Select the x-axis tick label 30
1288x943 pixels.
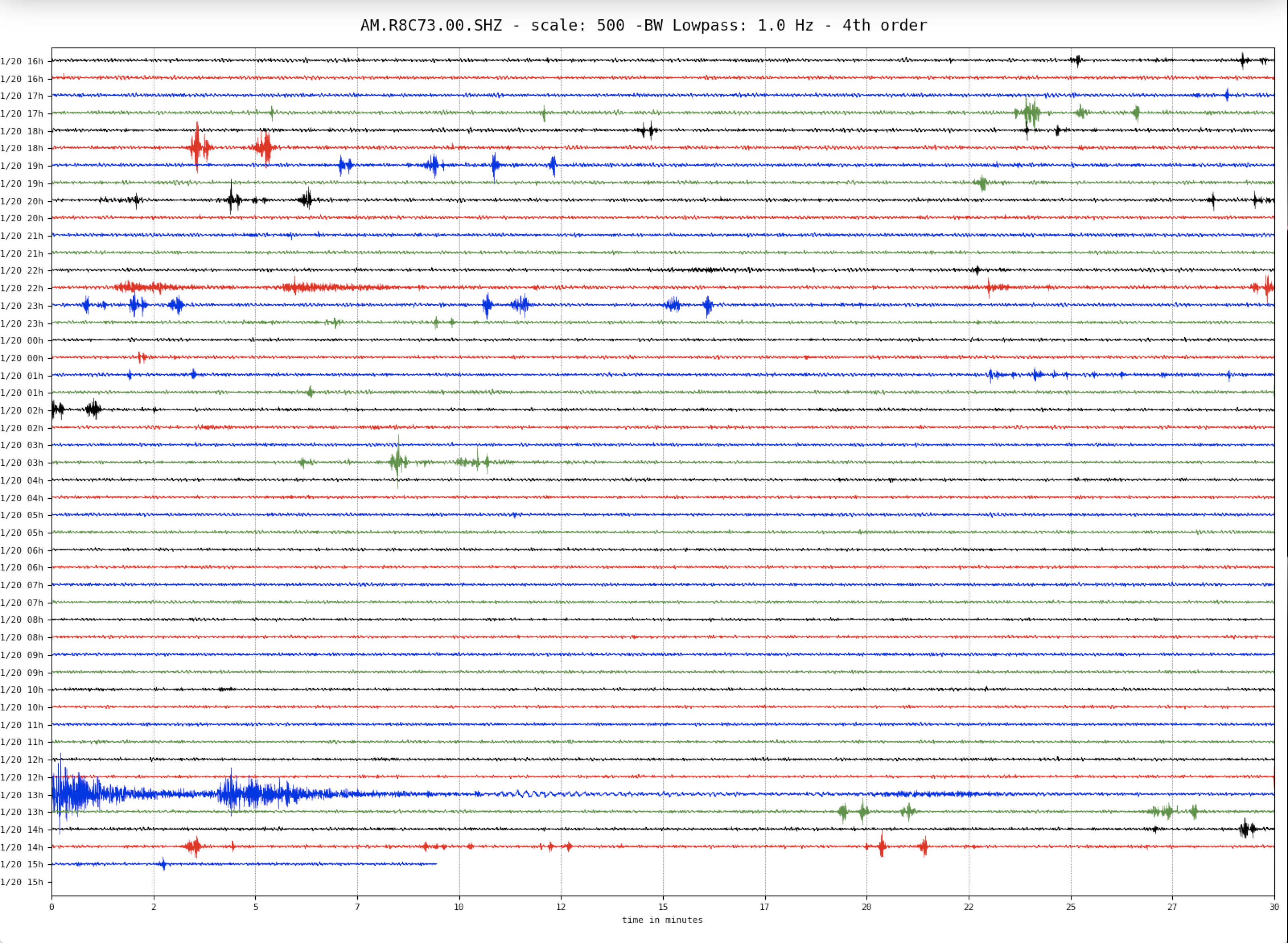point(1274,906)
